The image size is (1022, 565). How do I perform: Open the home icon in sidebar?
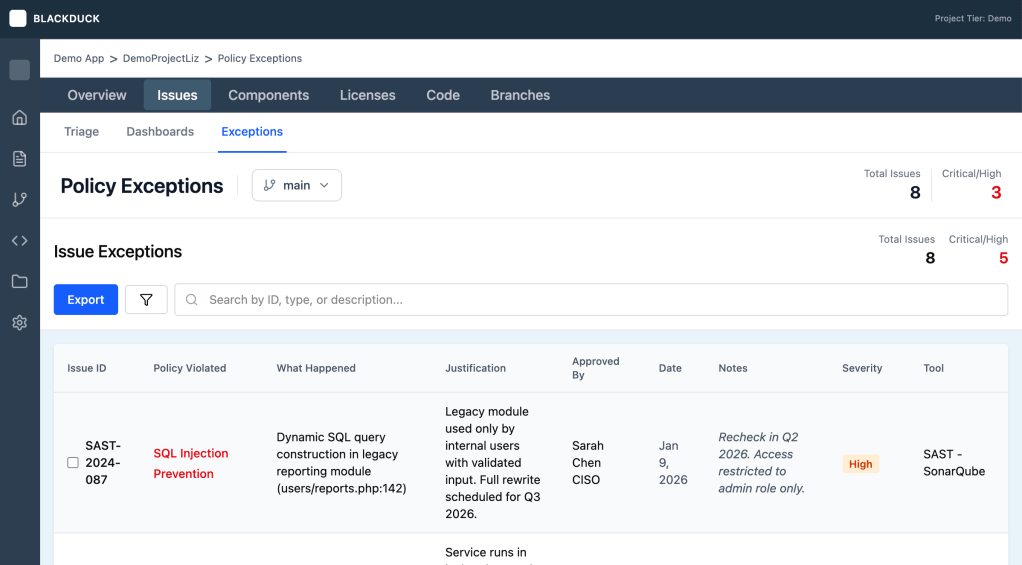click(x=19, y=118)
